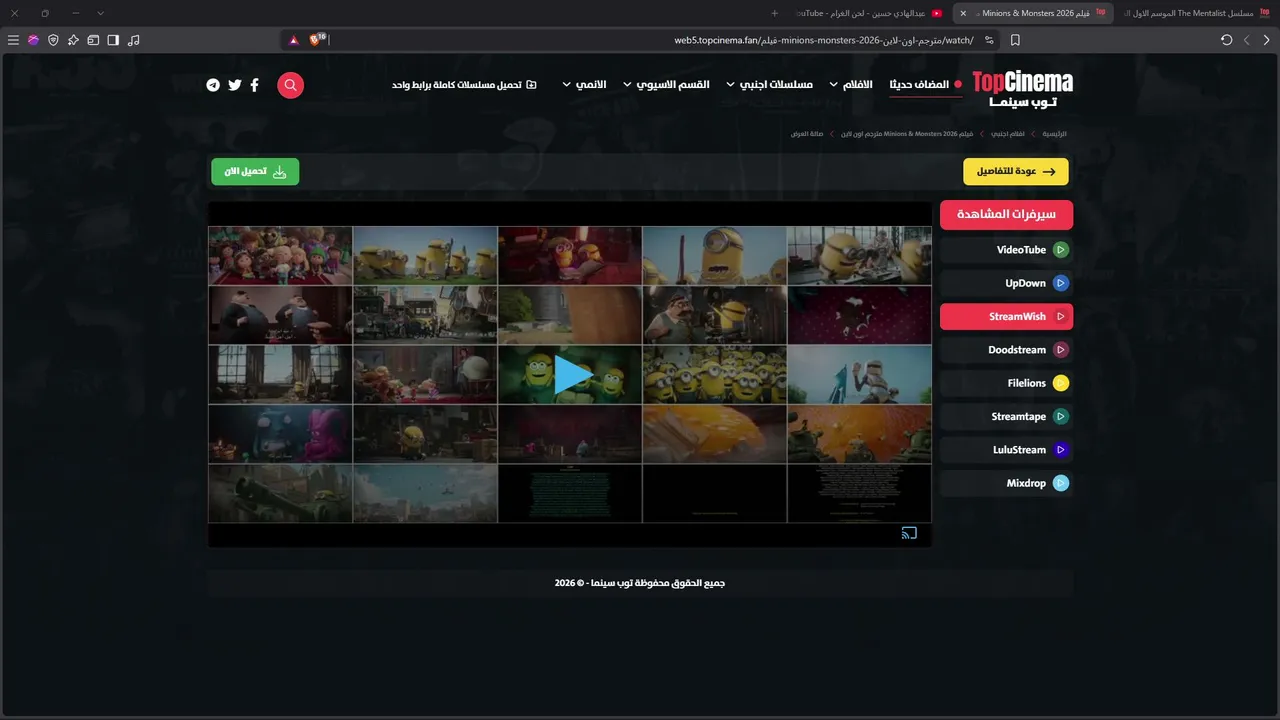
Task: Open site settings icon in address bar
Action: pyautogui.click(x=989, y=40)
